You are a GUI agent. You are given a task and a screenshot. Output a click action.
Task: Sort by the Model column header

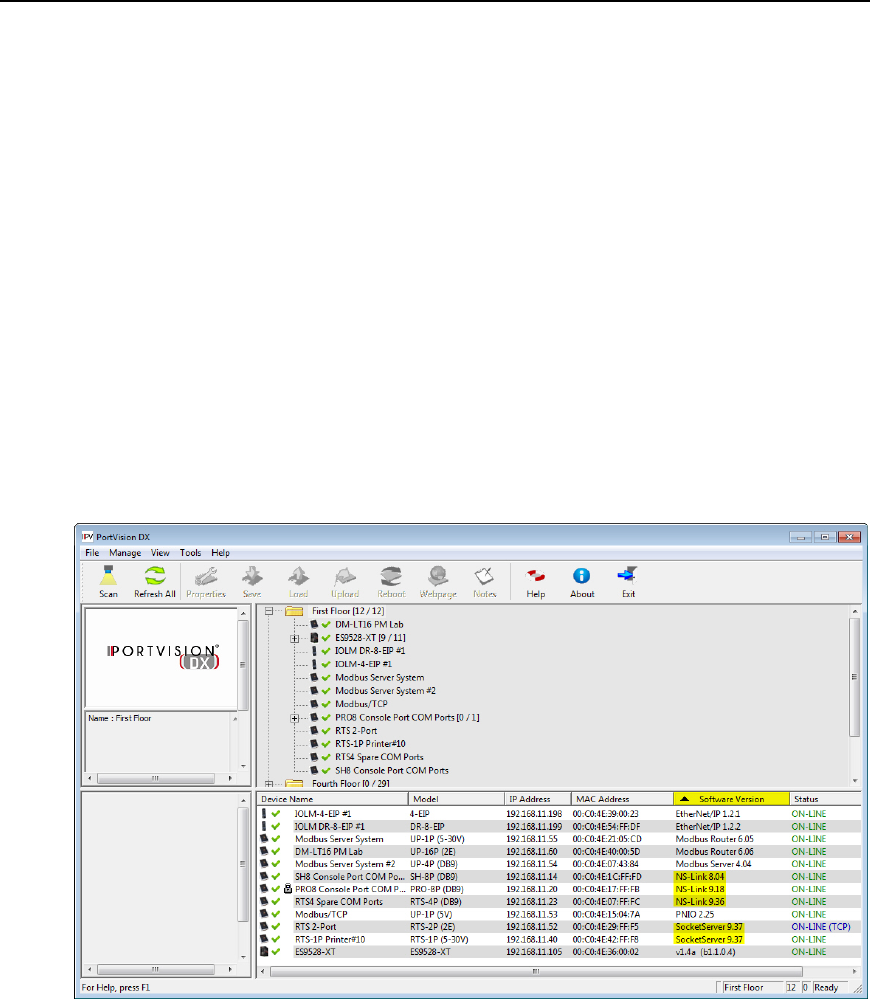[456, 799]
